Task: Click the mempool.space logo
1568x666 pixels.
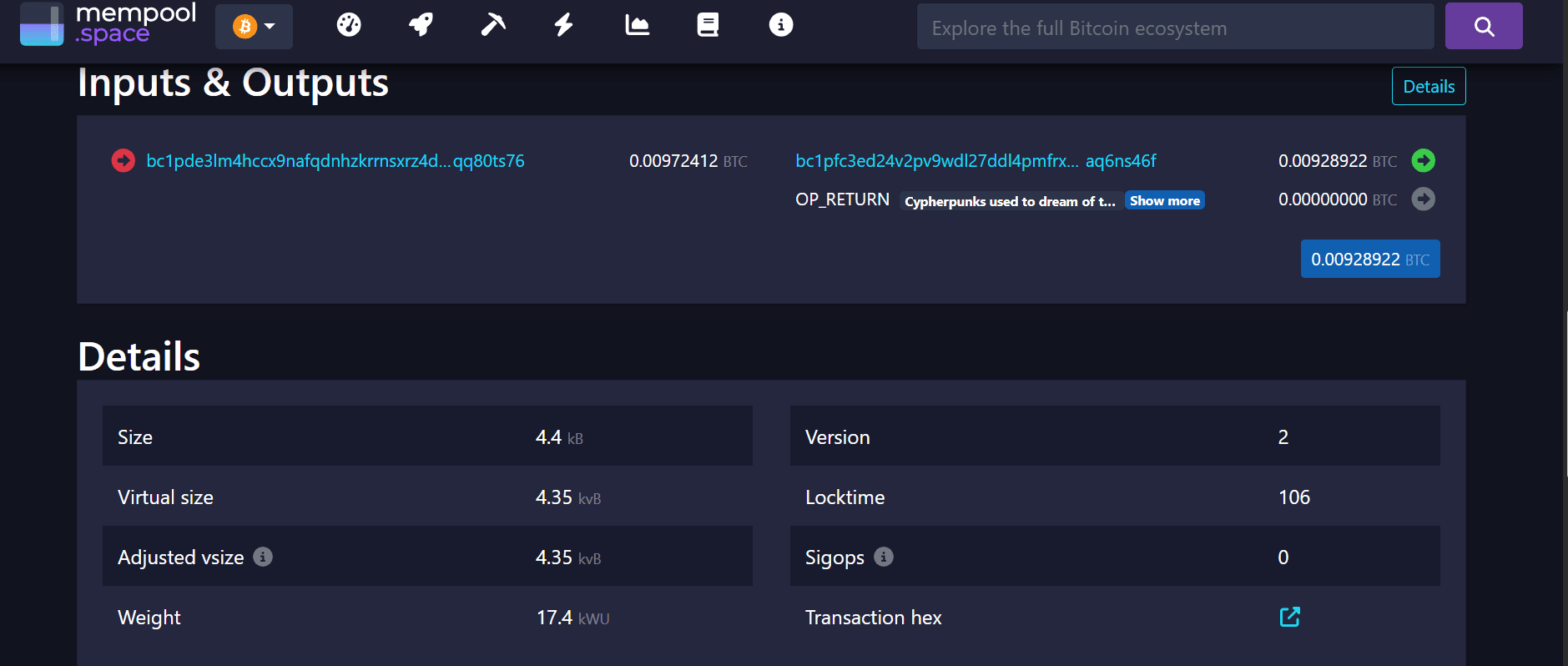Action: [108, 24]
